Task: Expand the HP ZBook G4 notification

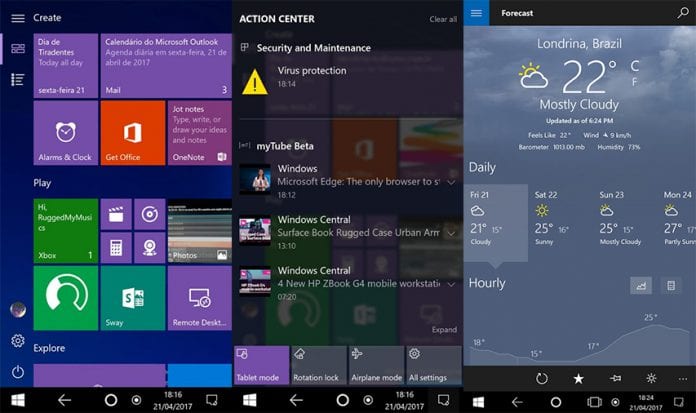Action: [x=451, y=284]
